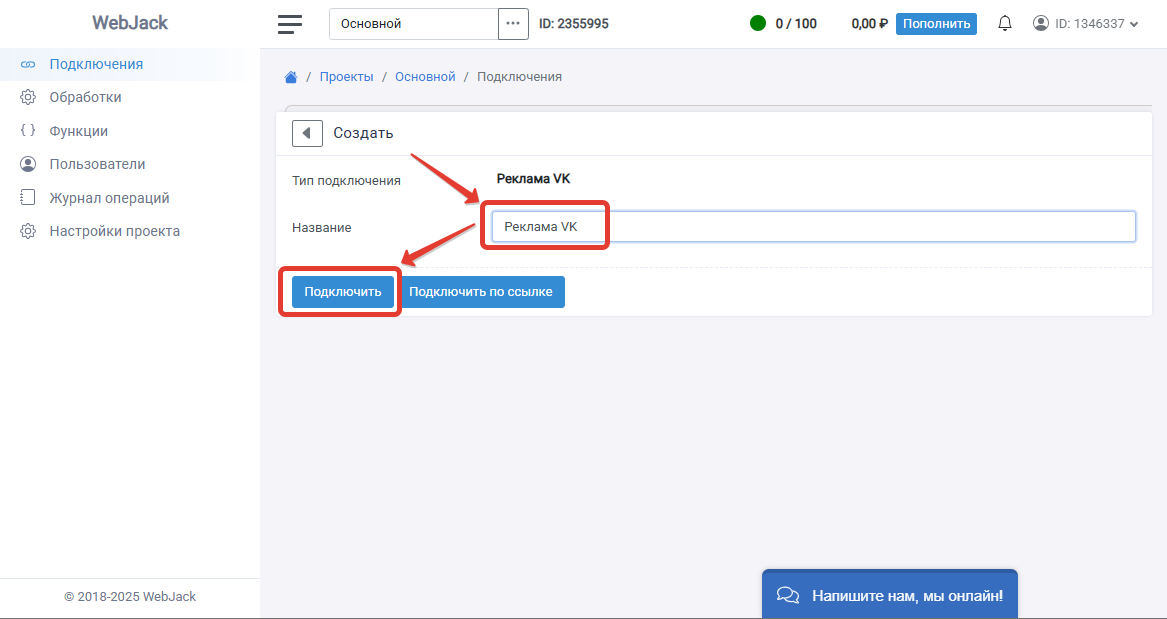1167x619 pixels.
Task: Click the Создать heading
Action: click(363, 133)
